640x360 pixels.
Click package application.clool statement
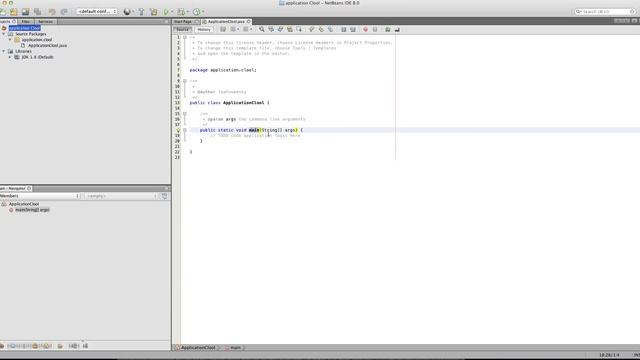coord(223,70)
